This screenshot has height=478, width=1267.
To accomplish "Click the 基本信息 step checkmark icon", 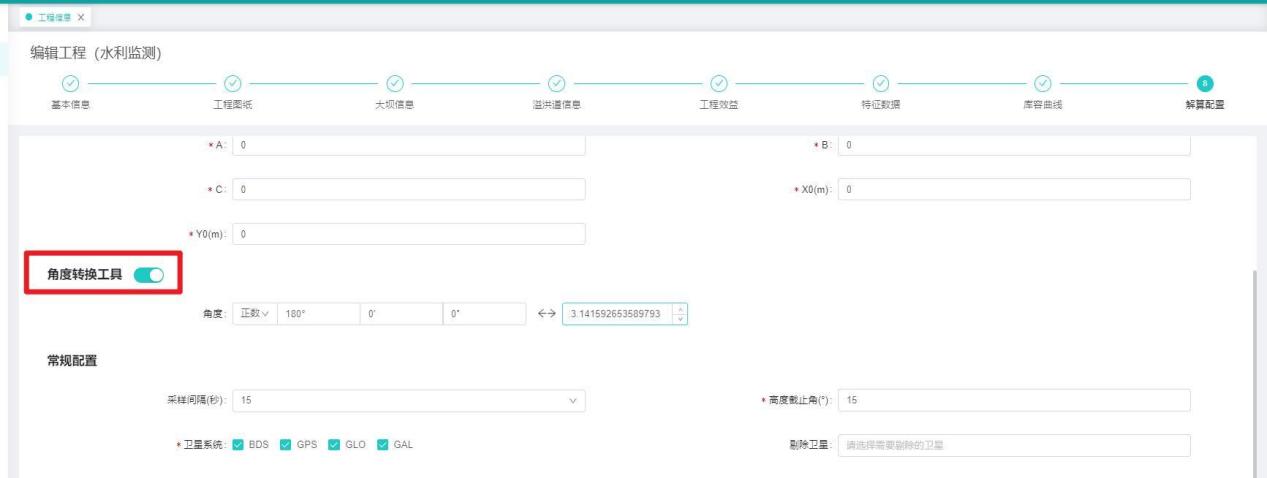I will coord(70,84).
